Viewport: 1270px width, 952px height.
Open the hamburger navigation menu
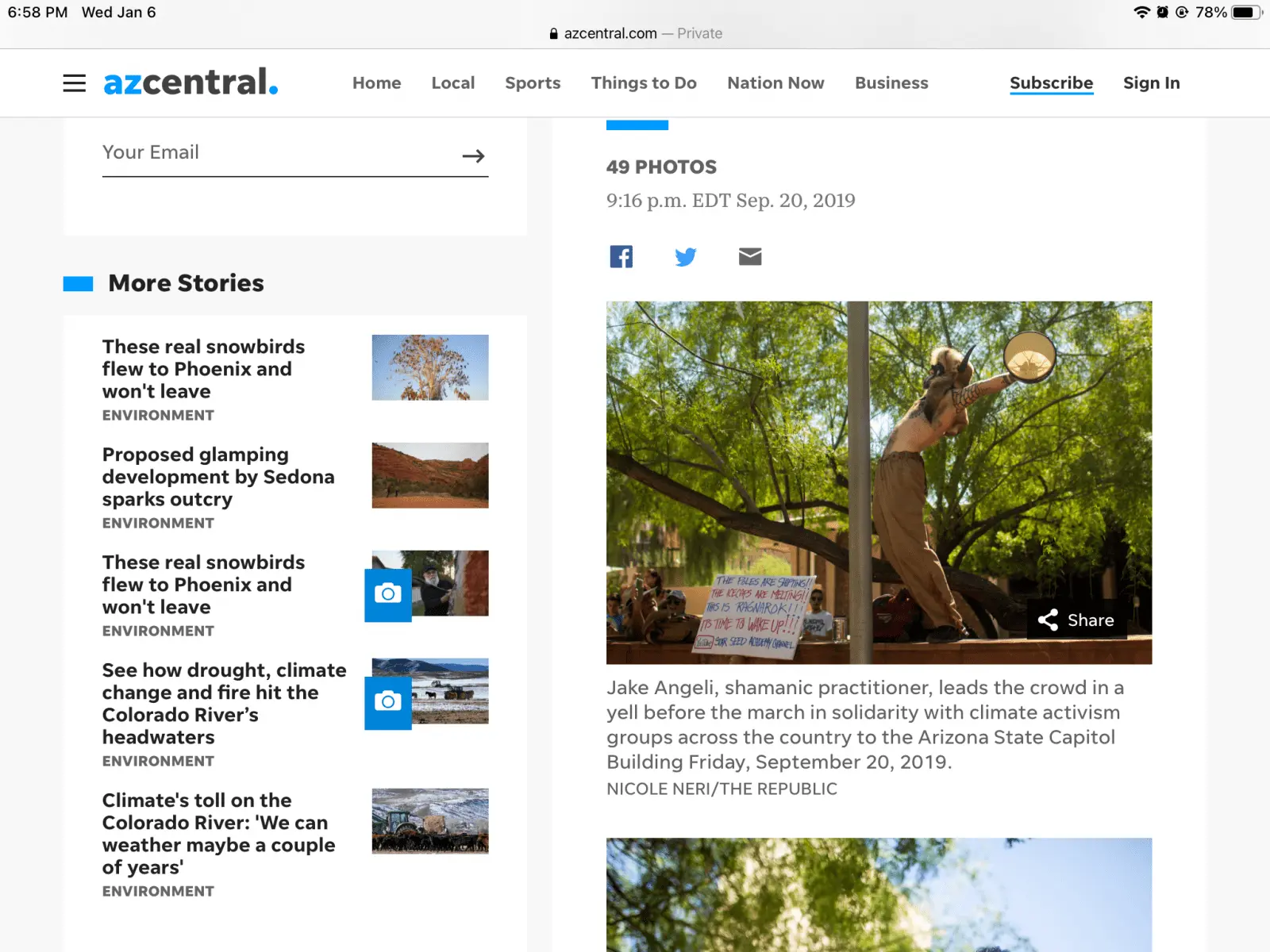74,83
